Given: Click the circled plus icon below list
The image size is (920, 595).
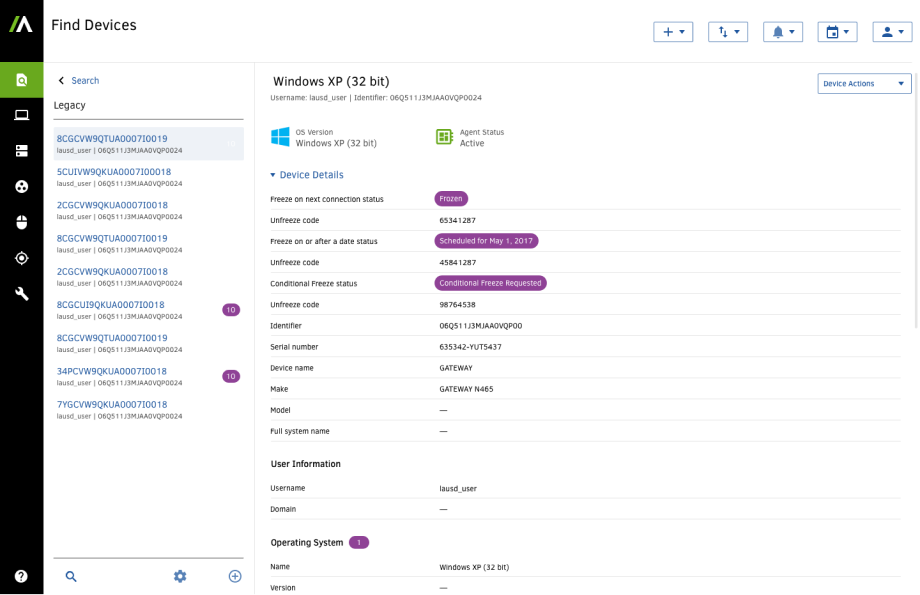Looking at the screenshot, I should 235,576.
